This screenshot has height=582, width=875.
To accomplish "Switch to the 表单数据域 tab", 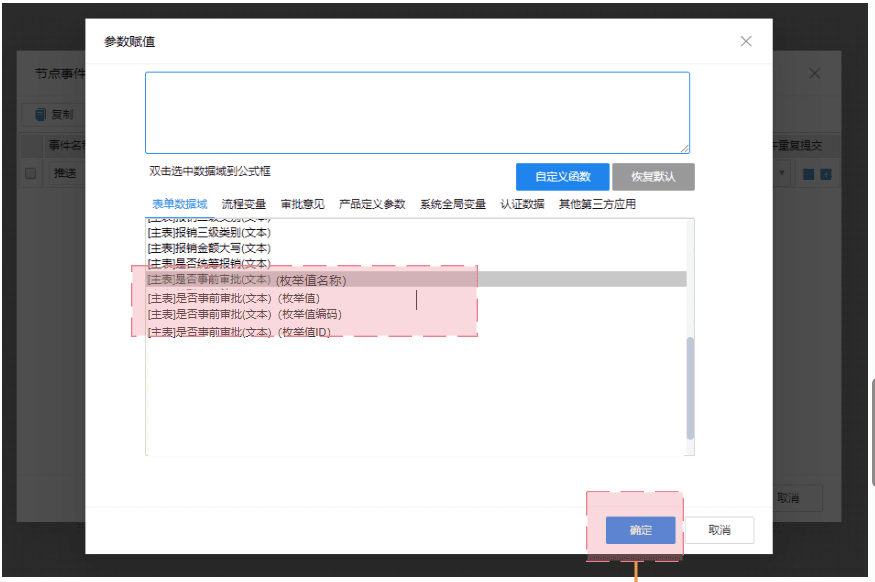I will 180,204.
